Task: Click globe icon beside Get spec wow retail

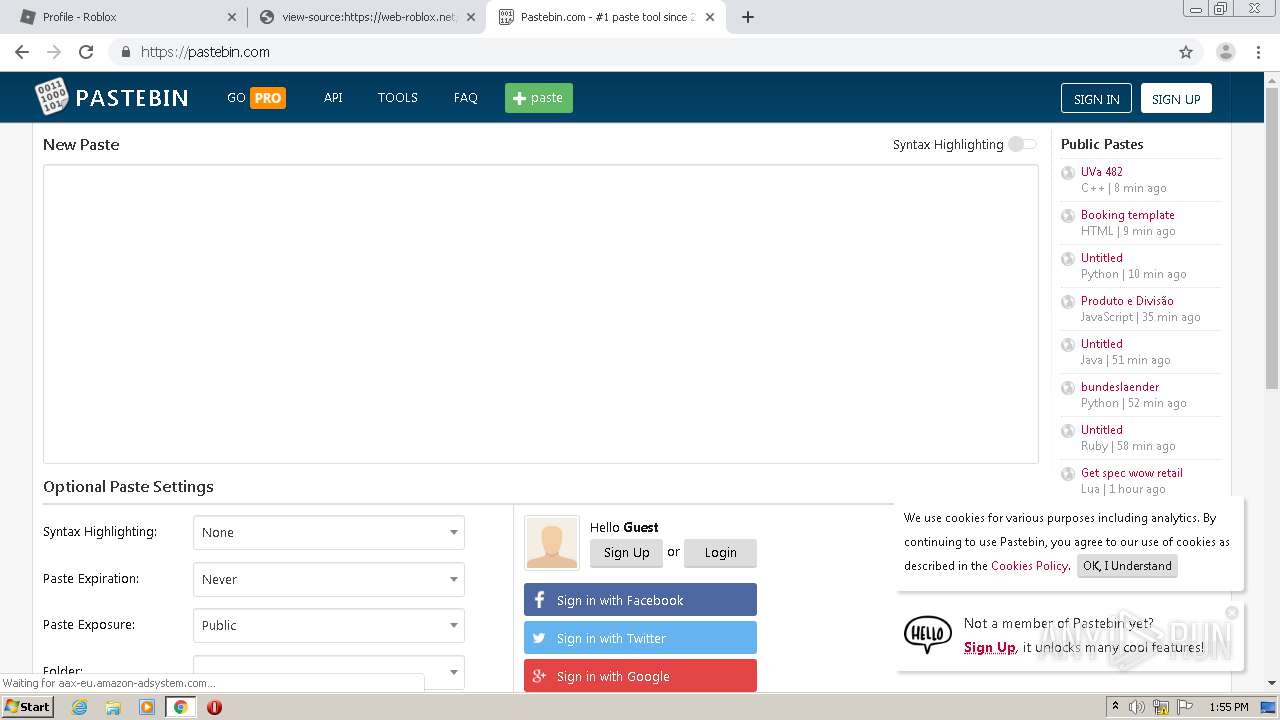Action: pos(1068,474)
